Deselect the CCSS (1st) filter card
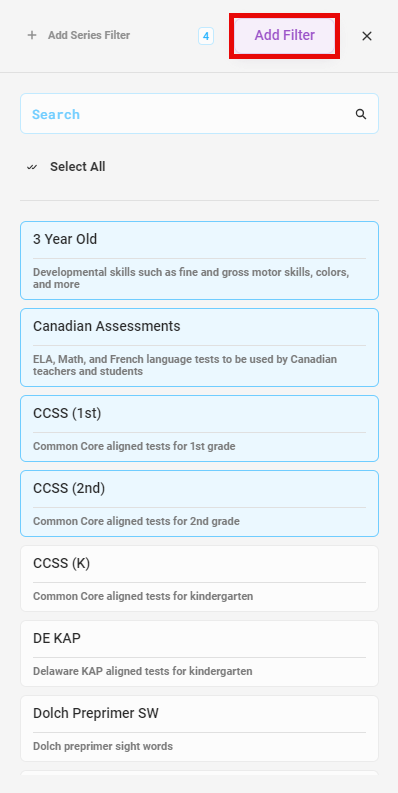 tap(199, 428)
